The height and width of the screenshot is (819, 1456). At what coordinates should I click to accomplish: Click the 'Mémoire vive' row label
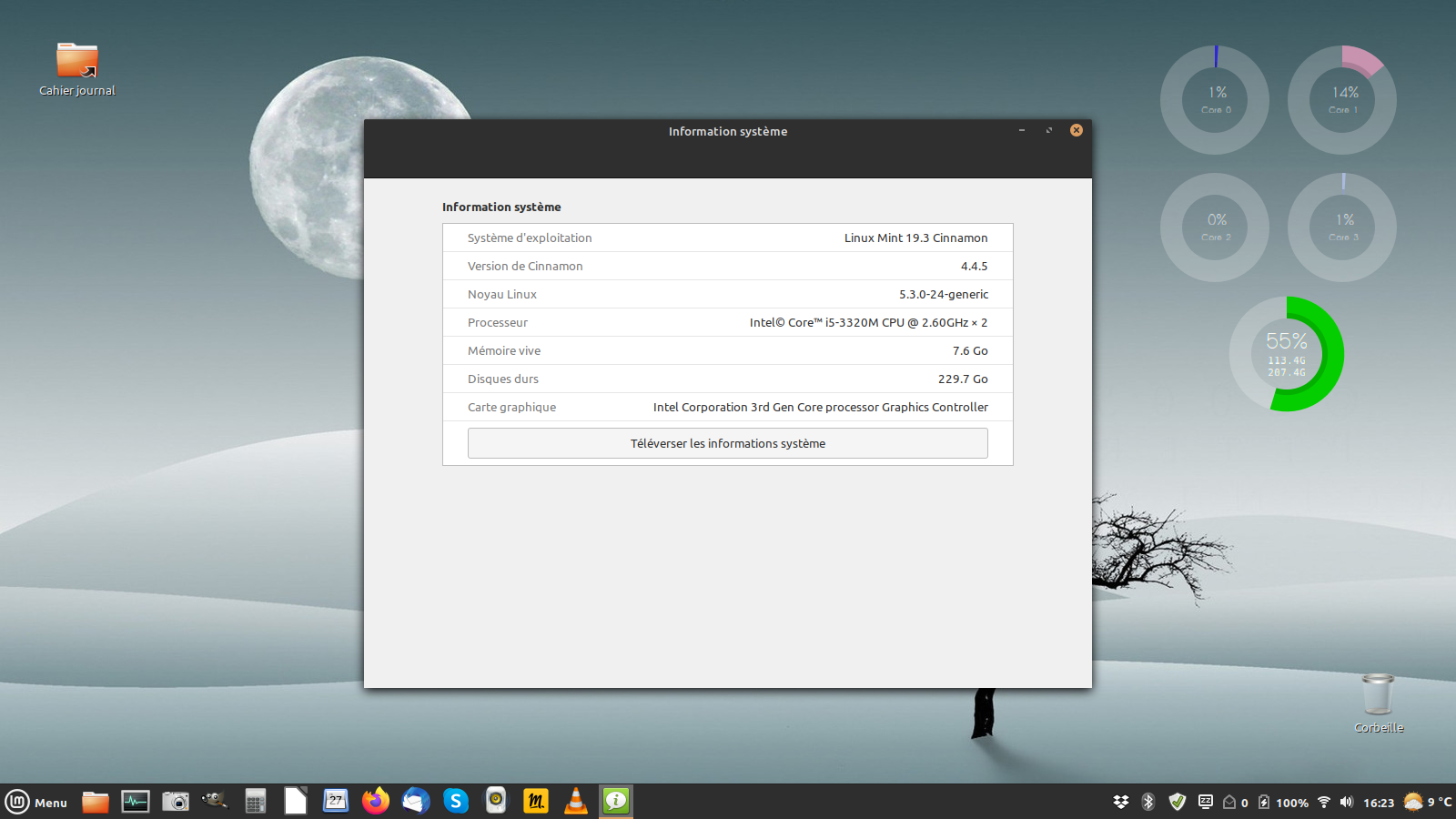click(x=504, y=350)
